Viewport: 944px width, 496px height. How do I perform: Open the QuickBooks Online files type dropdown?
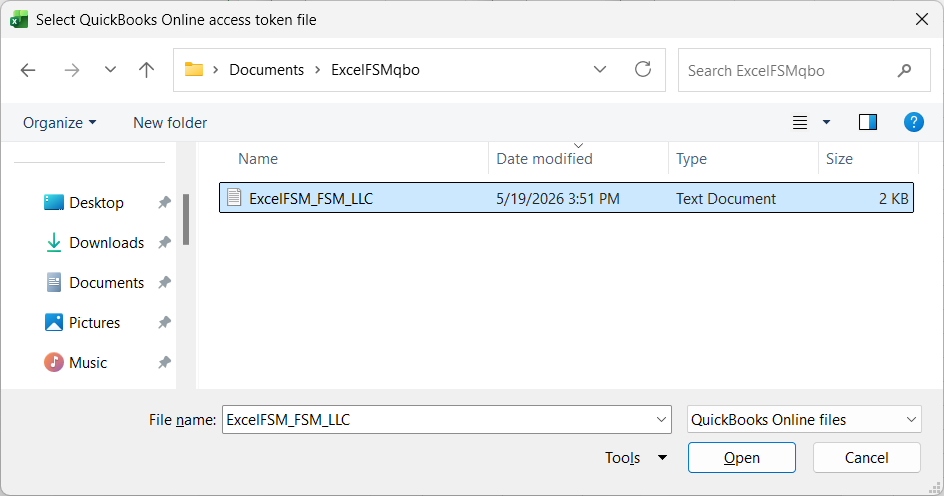[804, 420]
